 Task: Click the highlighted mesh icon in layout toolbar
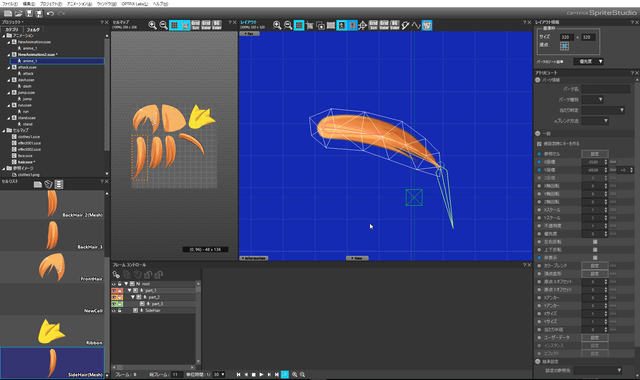[427, 25]
